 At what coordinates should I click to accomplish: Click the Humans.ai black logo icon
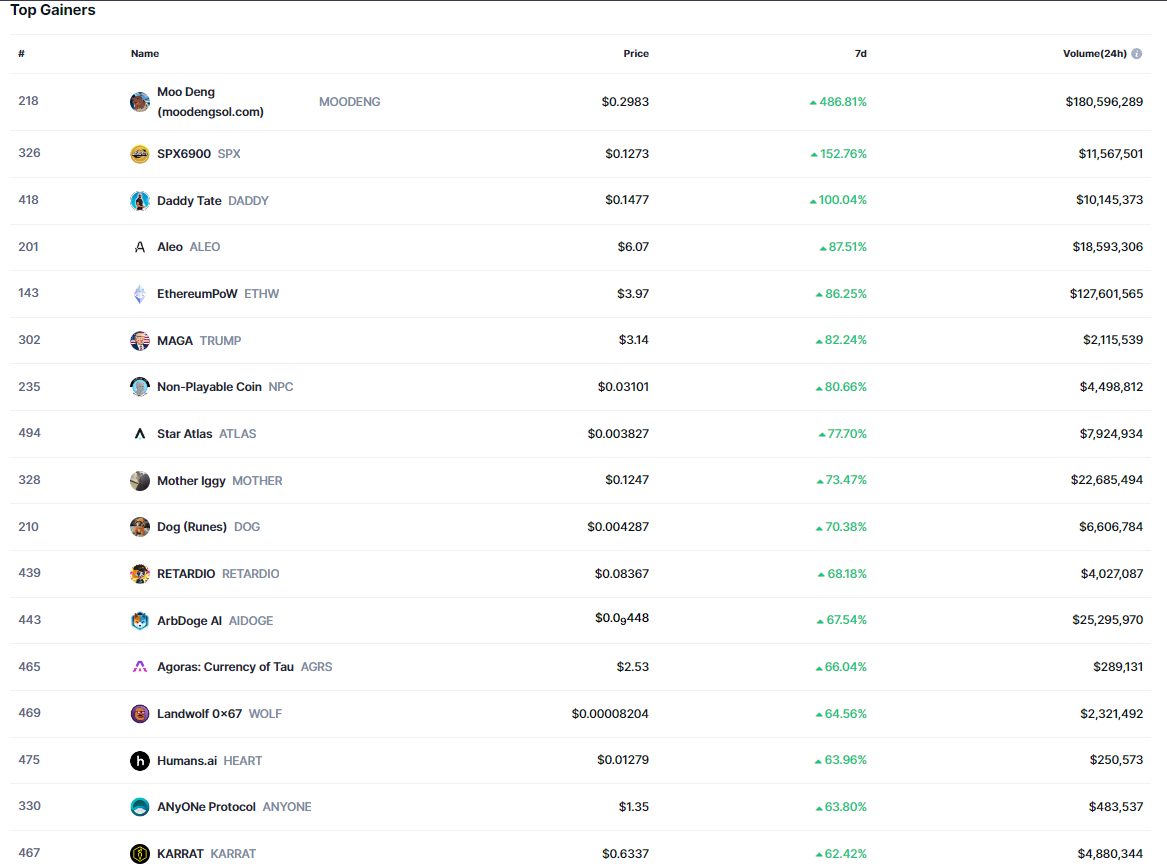(140, 761)
